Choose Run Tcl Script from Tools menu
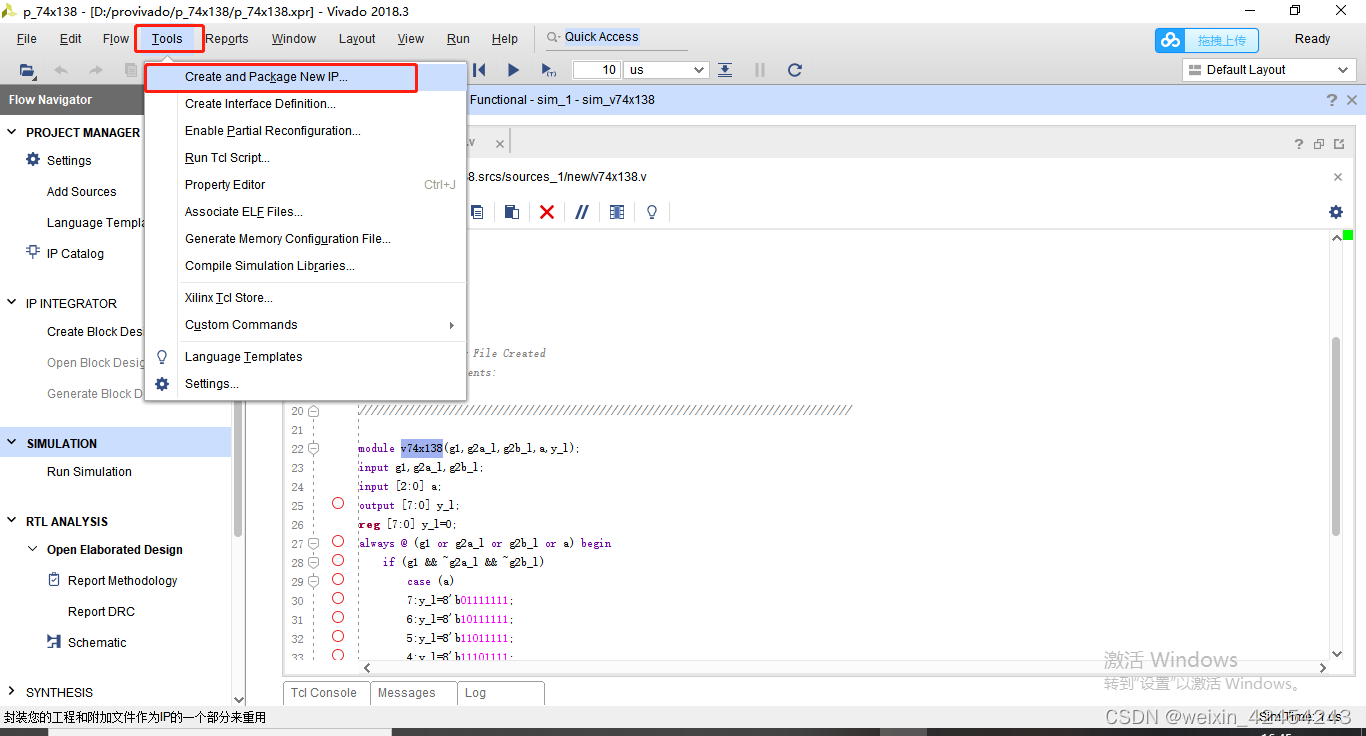The image size is (1366, 736). coord(305,158)
